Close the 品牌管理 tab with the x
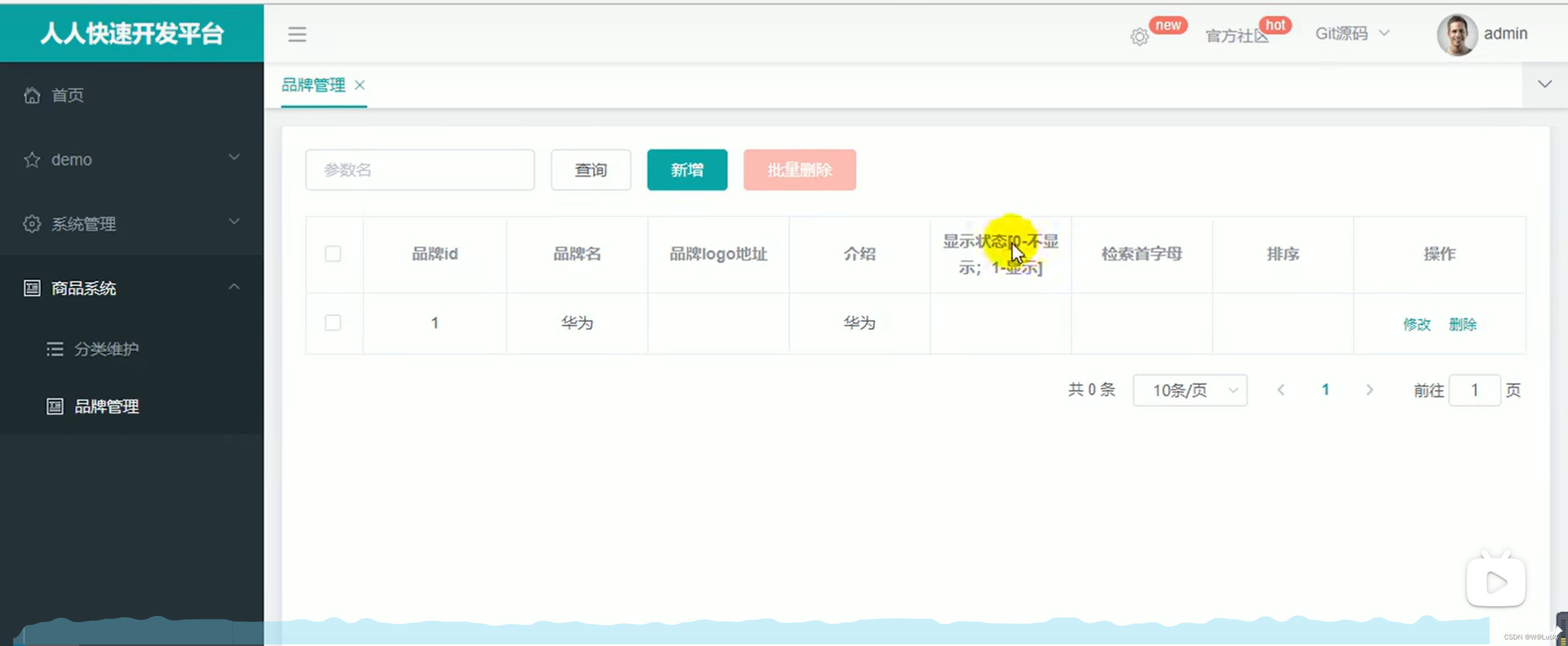1568x646 pixels. pyautogui.click(x=360, y=85)
